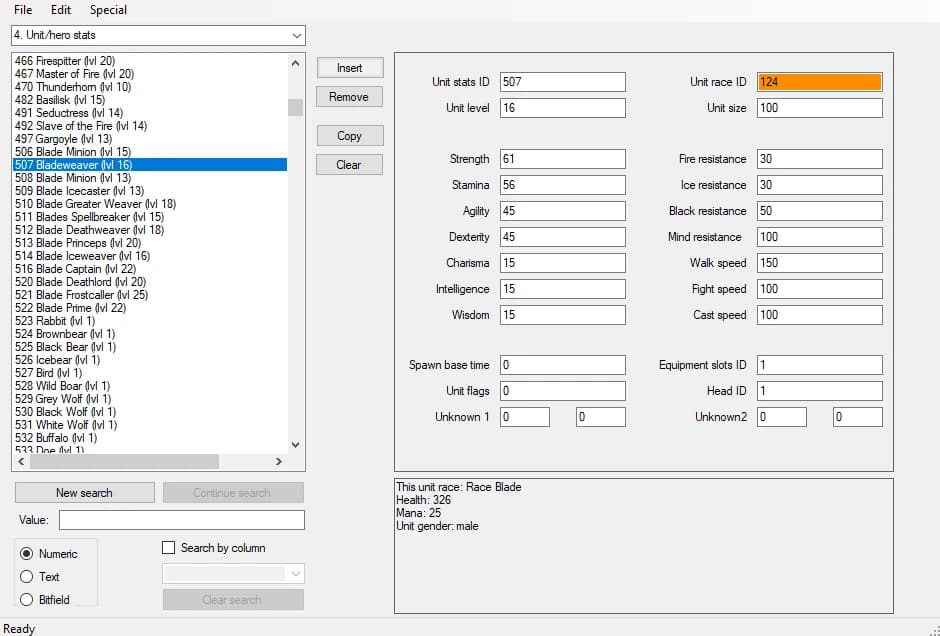The height and width of the screenshot is (636, 940).
Task: Click the Clear search button
Action: 233,599
